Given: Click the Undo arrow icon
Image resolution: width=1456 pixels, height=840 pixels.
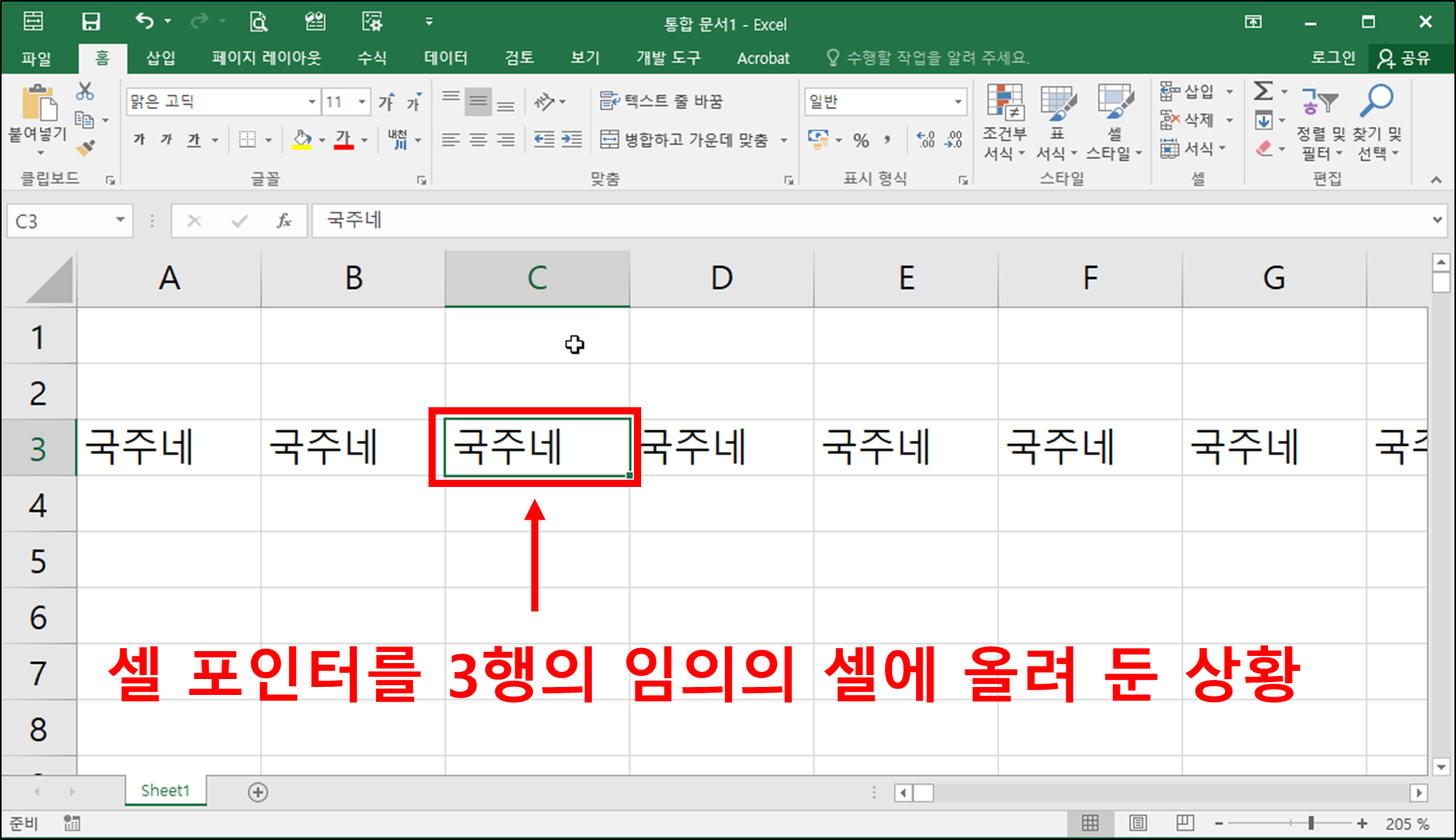Looking at the screenshot, I should click(x=144, y=21).
